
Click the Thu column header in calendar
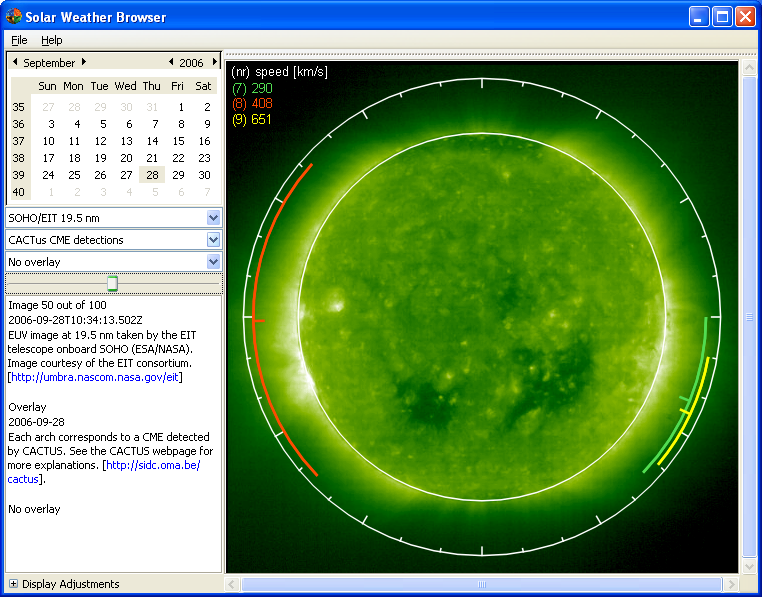pos(151,86)
